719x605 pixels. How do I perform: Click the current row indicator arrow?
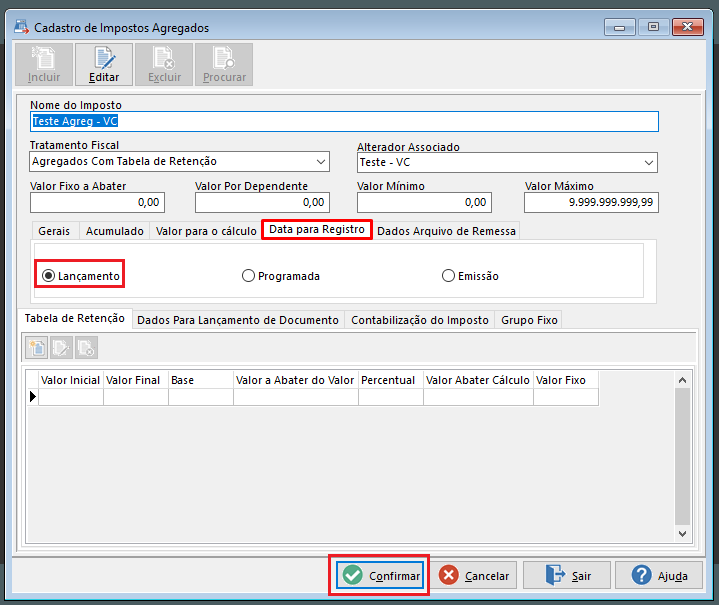click(33, 396)
